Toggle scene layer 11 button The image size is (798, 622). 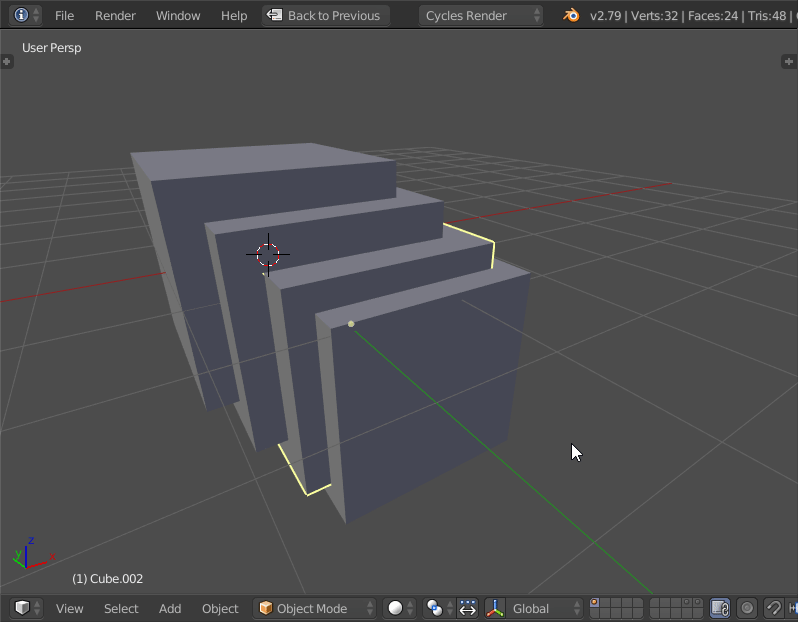point(594,613)
